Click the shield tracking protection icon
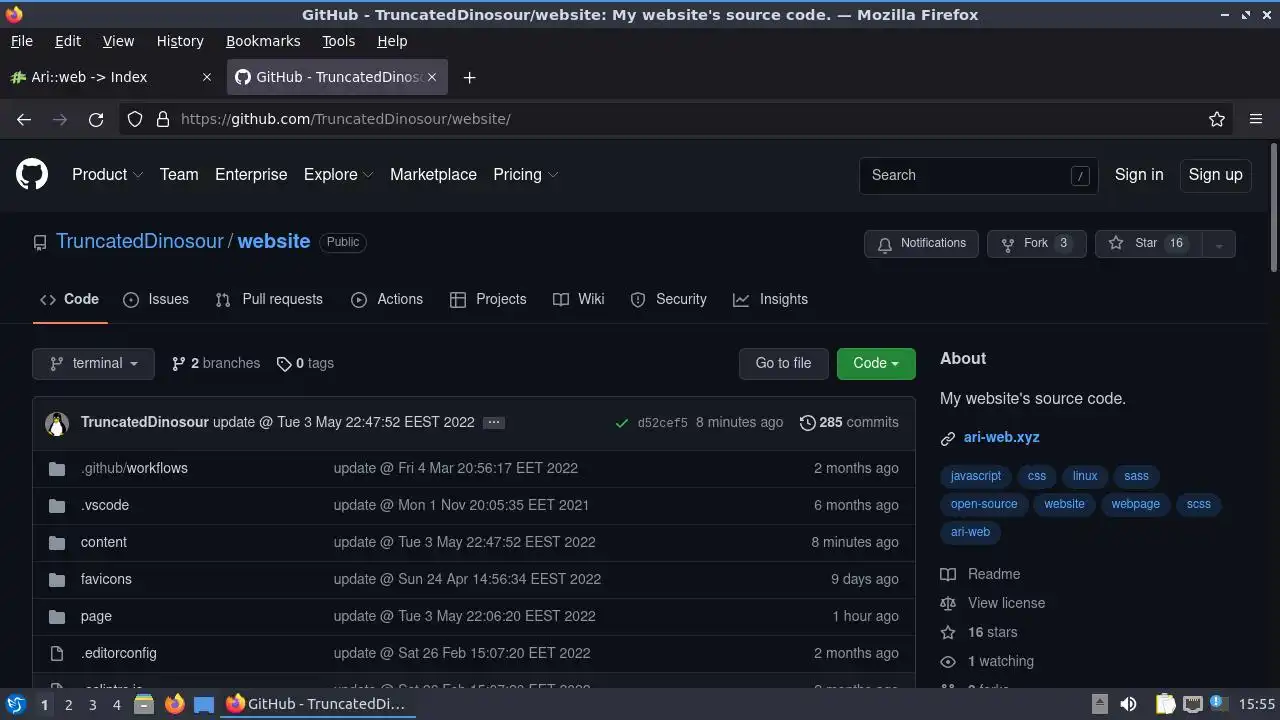This screenshot has width=1280, height=720. tap(135, 119)
